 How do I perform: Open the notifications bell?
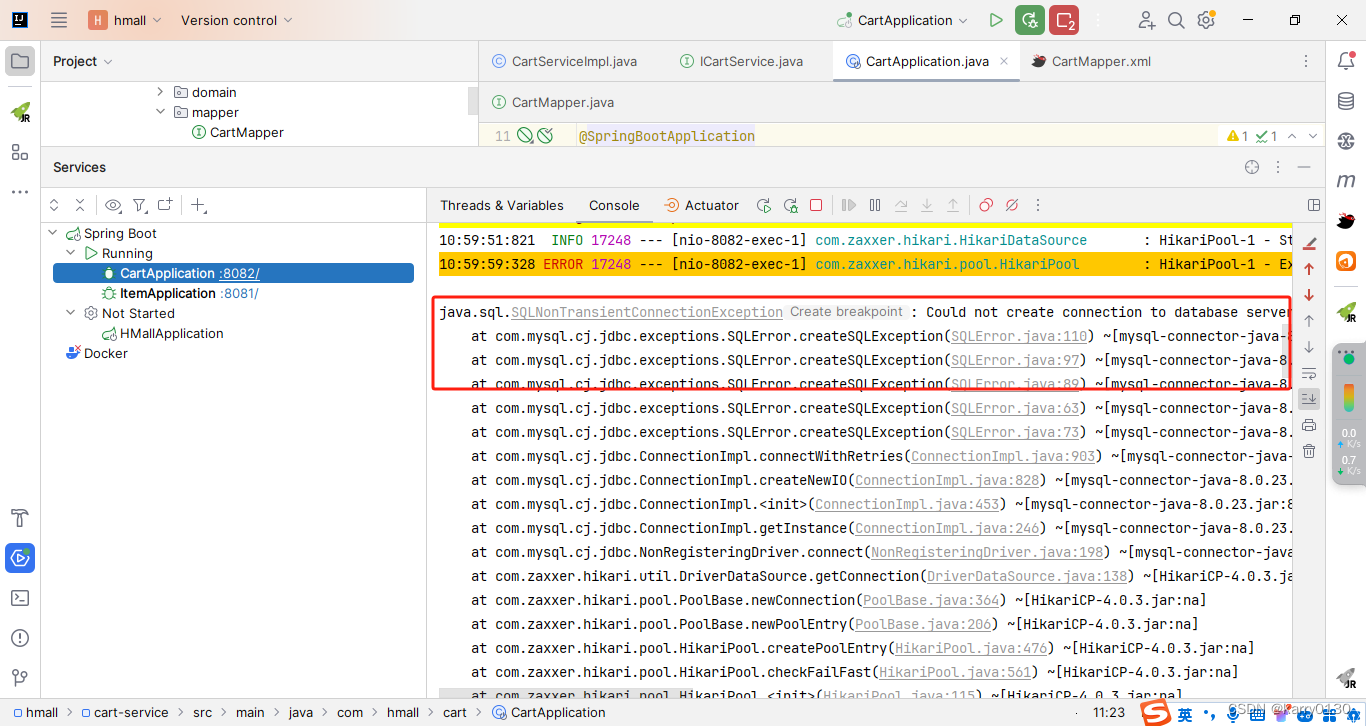1346,61
